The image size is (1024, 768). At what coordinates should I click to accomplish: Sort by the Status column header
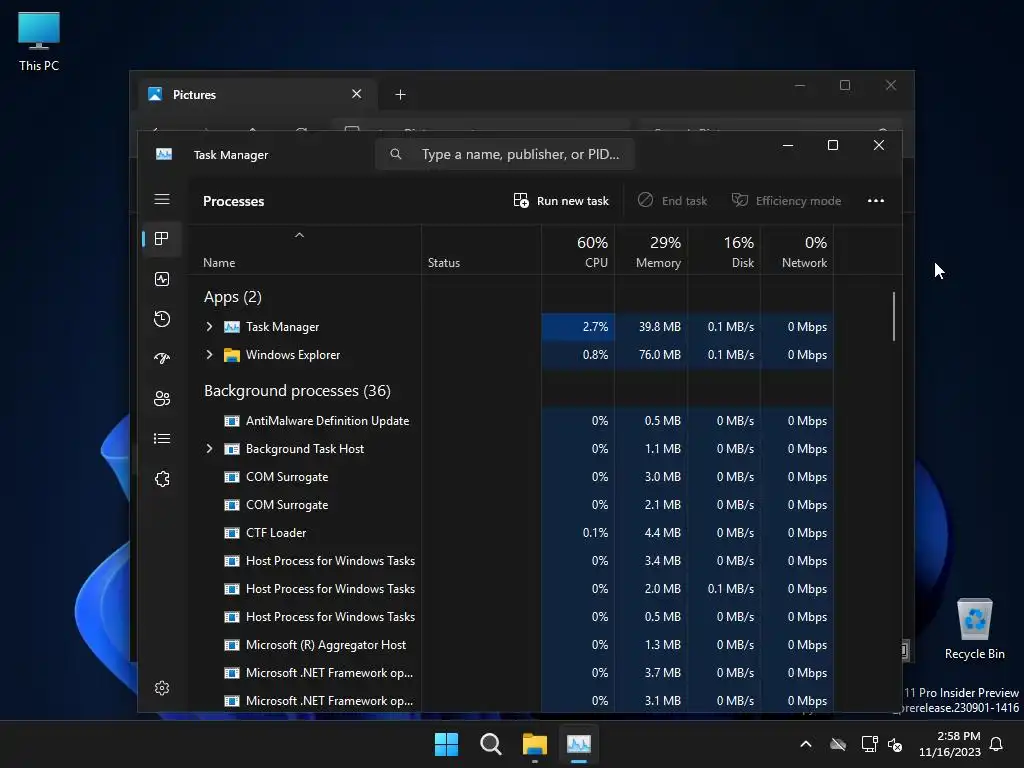[x=481, y=251]
